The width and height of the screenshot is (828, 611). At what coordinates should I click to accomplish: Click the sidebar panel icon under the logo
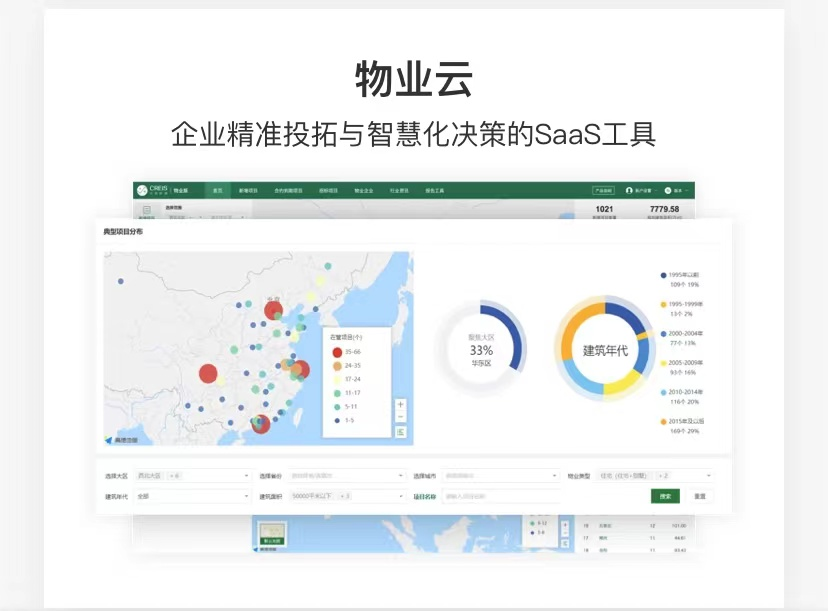point(146,210)
